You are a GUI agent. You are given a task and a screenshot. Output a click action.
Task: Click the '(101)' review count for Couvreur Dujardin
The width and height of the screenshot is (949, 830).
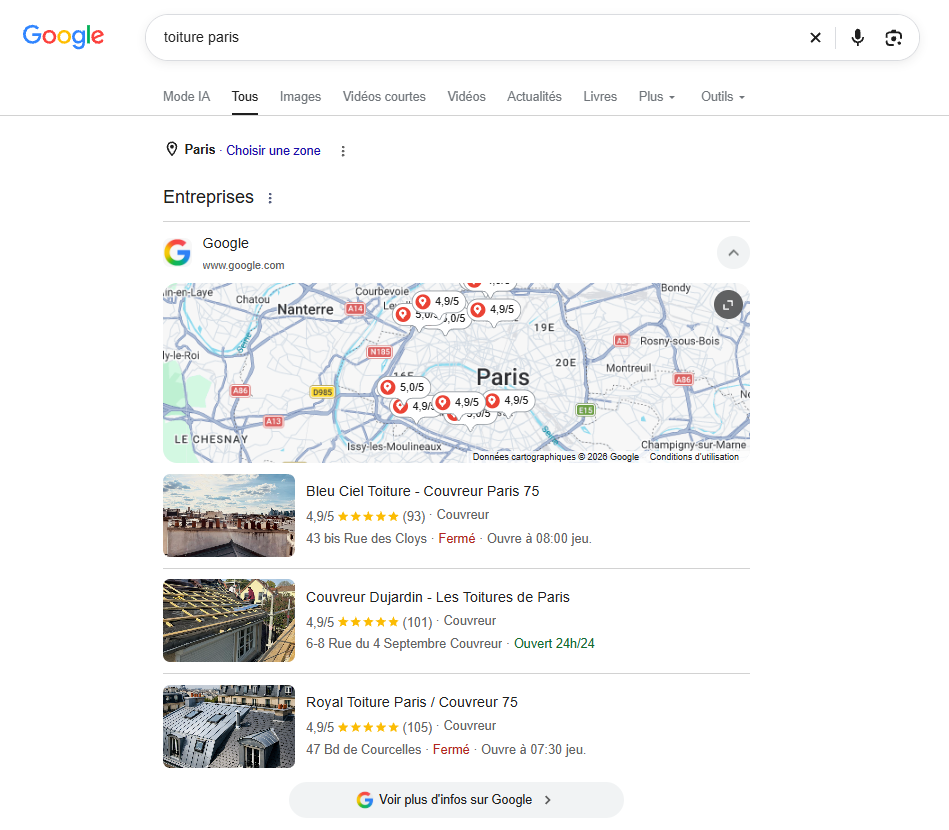(417, 622)
